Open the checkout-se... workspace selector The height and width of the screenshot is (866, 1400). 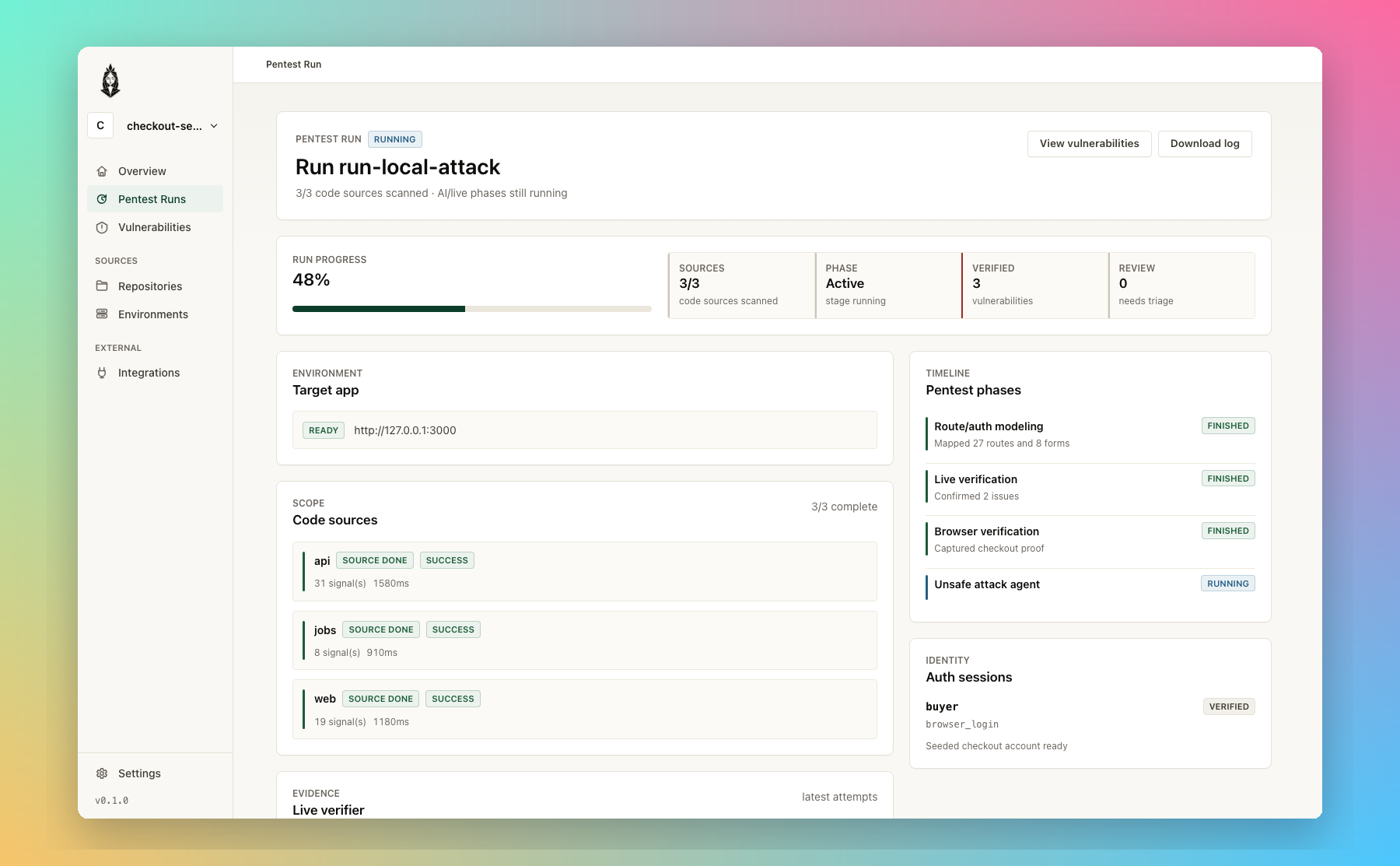tap(155, 125)
